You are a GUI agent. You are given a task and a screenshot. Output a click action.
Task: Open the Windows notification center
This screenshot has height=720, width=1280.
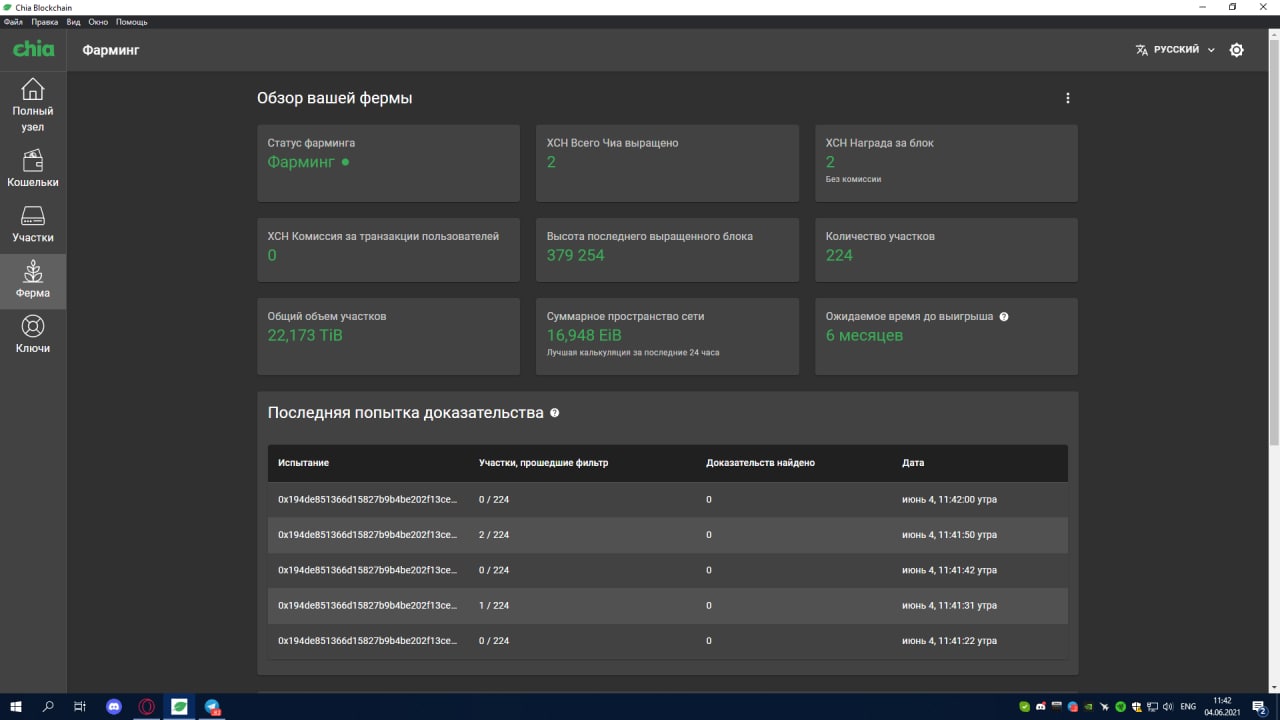pos(1259,707)
